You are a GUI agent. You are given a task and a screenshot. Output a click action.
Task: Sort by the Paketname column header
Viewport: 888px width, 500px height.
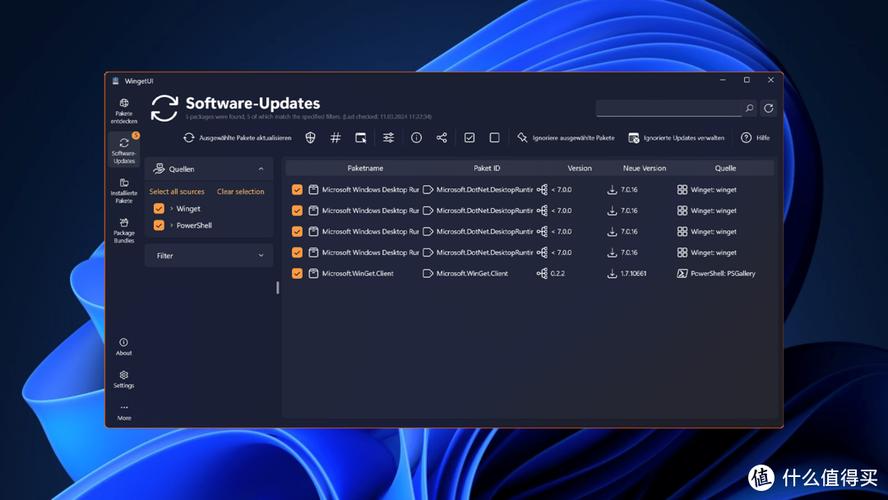tap(365, 168)
